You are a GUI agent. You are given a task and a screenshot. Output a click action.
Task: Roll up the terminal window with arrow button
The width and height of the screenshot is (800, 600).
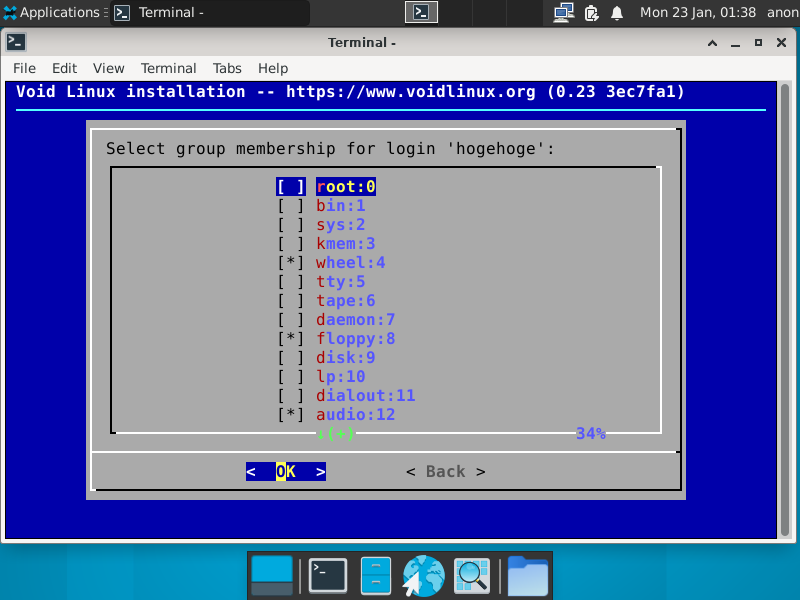tap(712, 43)
